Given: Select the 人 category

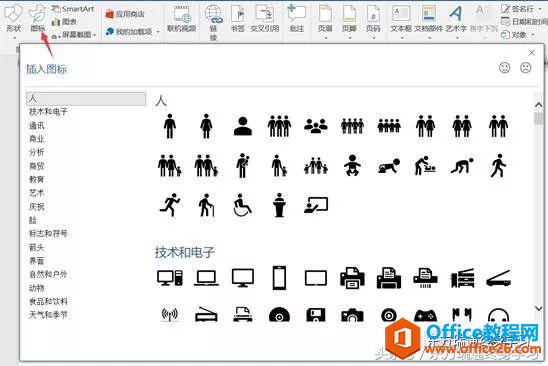Looking at the screenshot, I should coord(86,99).
